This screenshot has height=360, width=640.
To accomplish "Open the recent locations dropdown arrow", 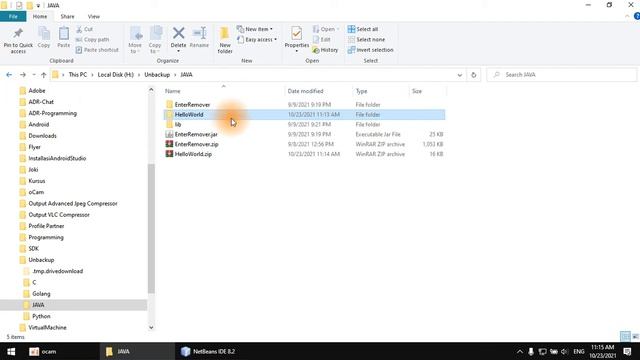I will tap(34, 75).
